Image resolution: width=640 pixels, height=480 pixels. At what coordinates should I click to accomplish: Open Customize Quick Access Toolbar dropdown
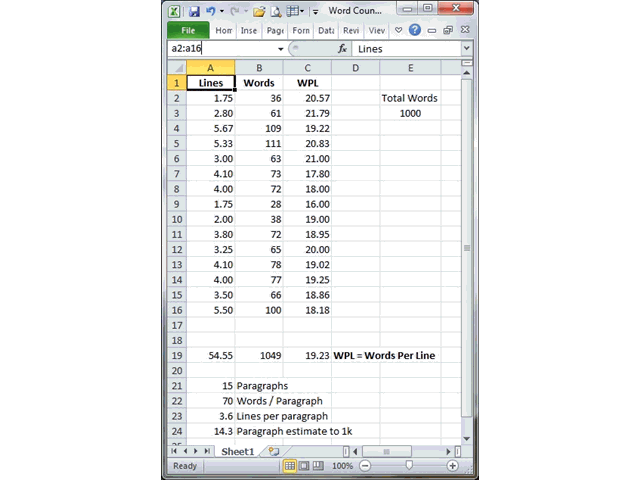[315, 12]
